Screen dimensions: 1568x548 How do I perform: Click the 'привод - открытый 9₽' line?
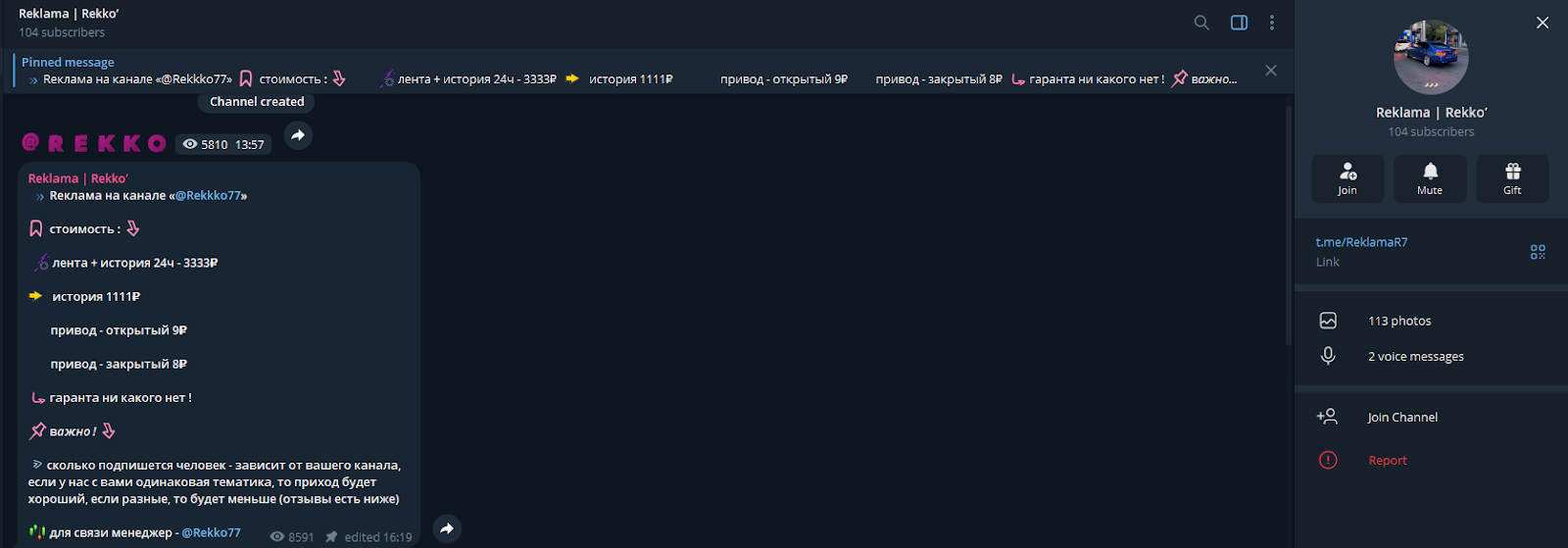(x=119, y=330)
